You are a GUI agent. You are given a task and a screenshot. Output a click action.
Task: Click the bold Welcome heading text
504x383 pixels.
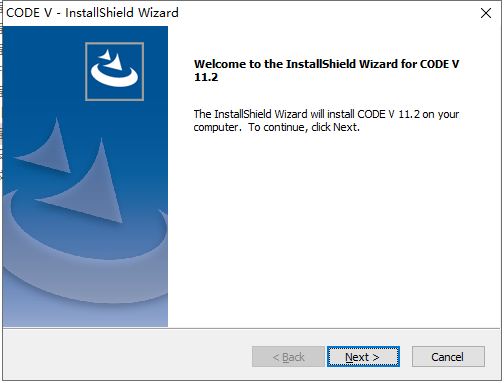(327, 70)
